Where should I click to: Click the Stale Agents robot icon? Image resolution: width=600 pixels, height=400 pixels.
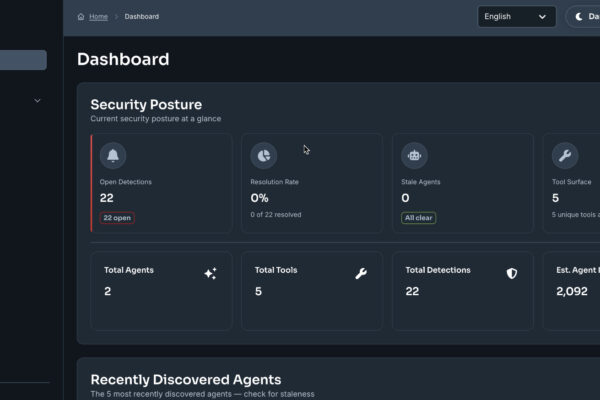(414, 155)
